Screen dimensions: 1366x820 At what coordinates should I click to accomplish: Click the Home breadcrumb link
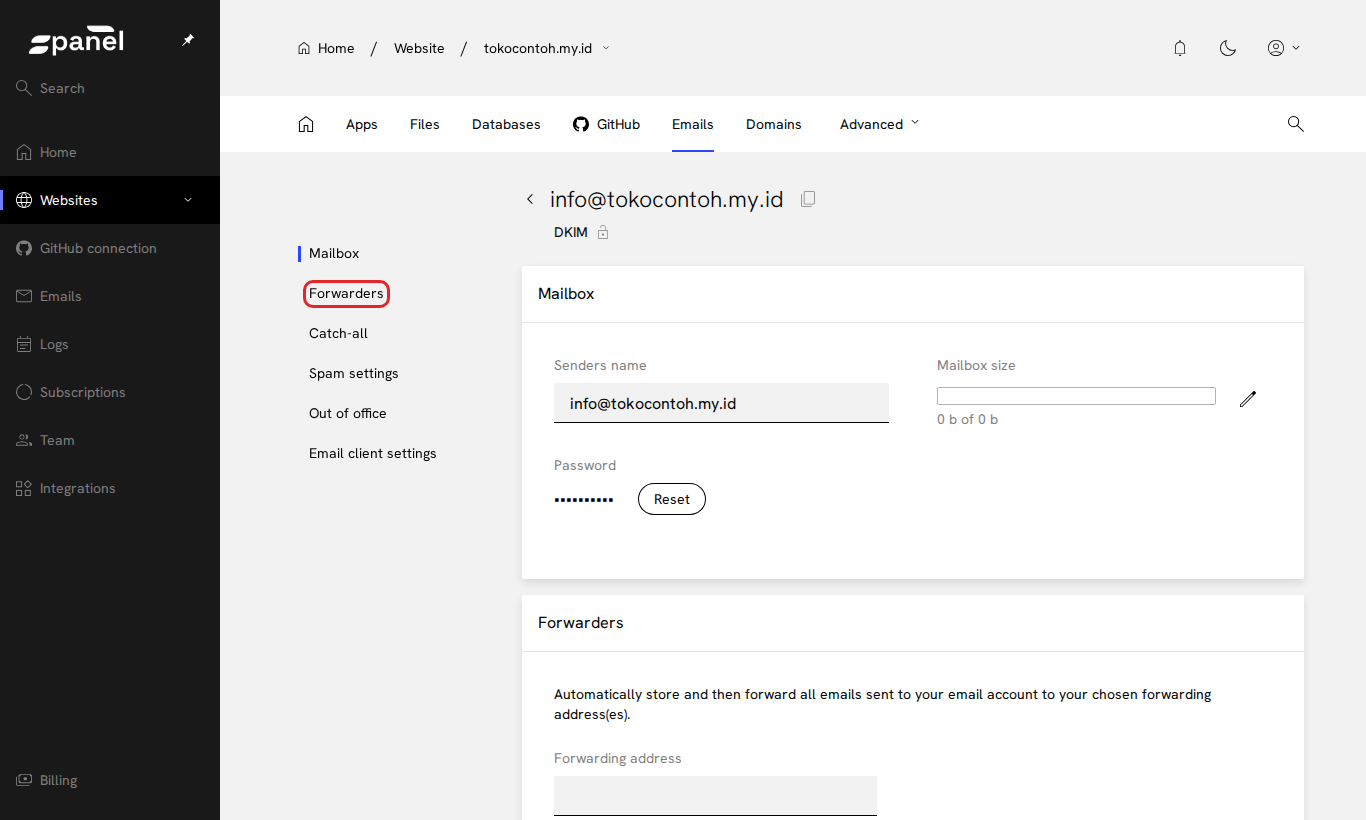point(326,48)
